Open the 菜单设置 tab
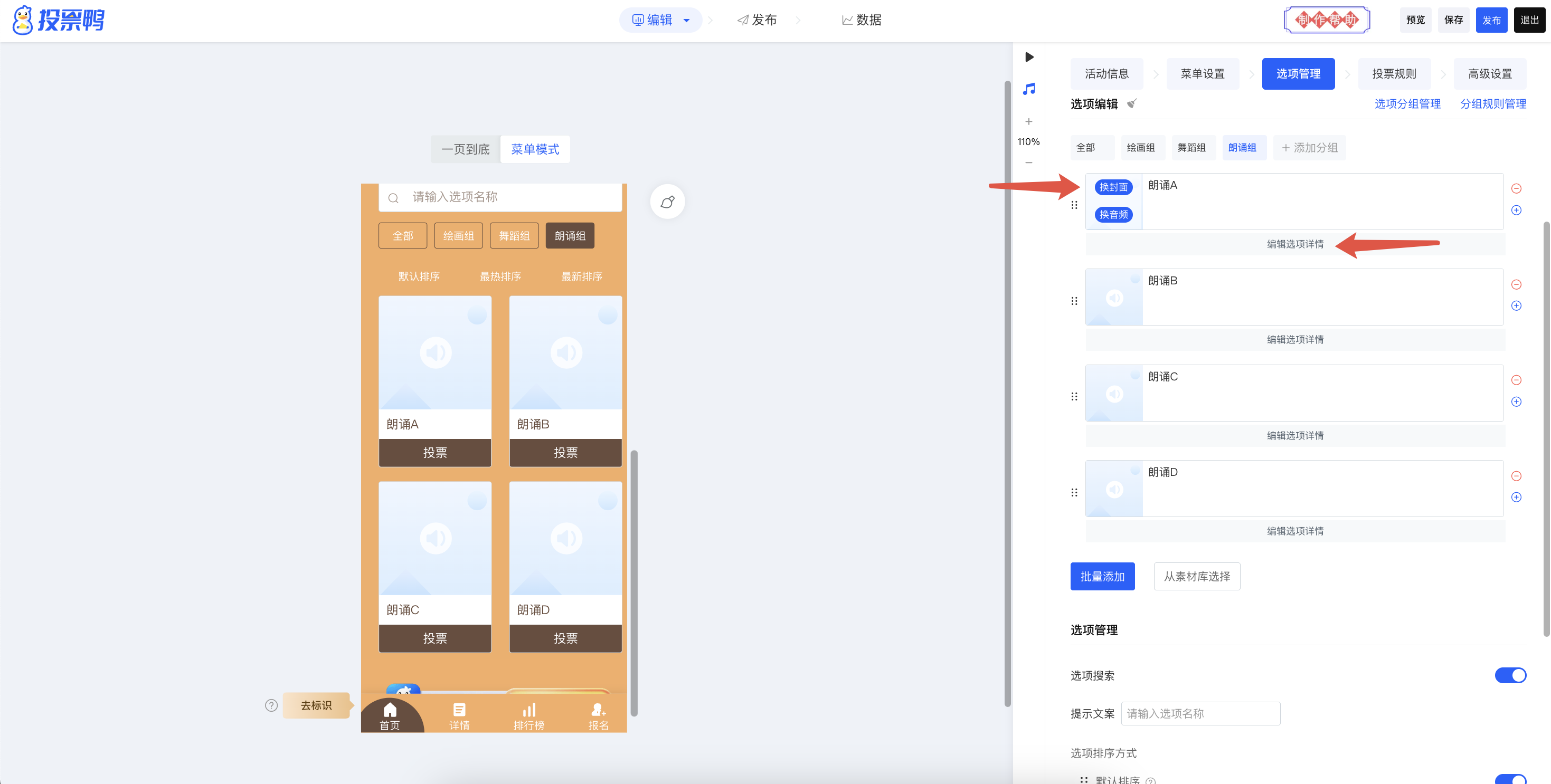The width and height of the screenshot is (1551, 784). click(x=1203, y=74)
